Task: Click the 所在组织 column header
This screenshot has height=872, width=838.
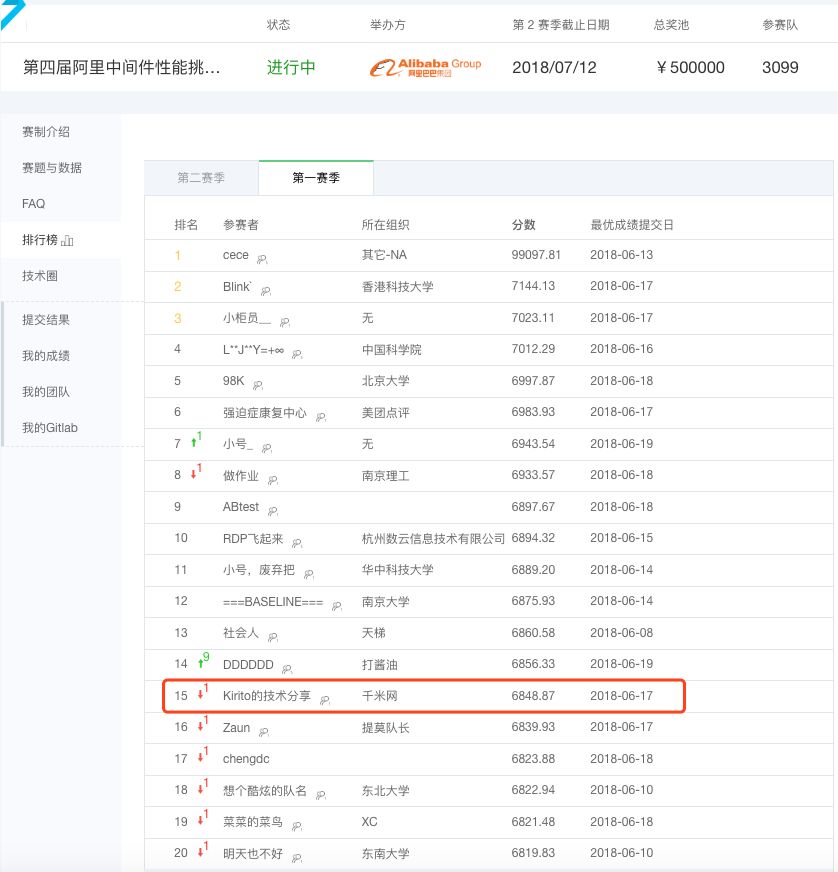Action: pos(385,225)
